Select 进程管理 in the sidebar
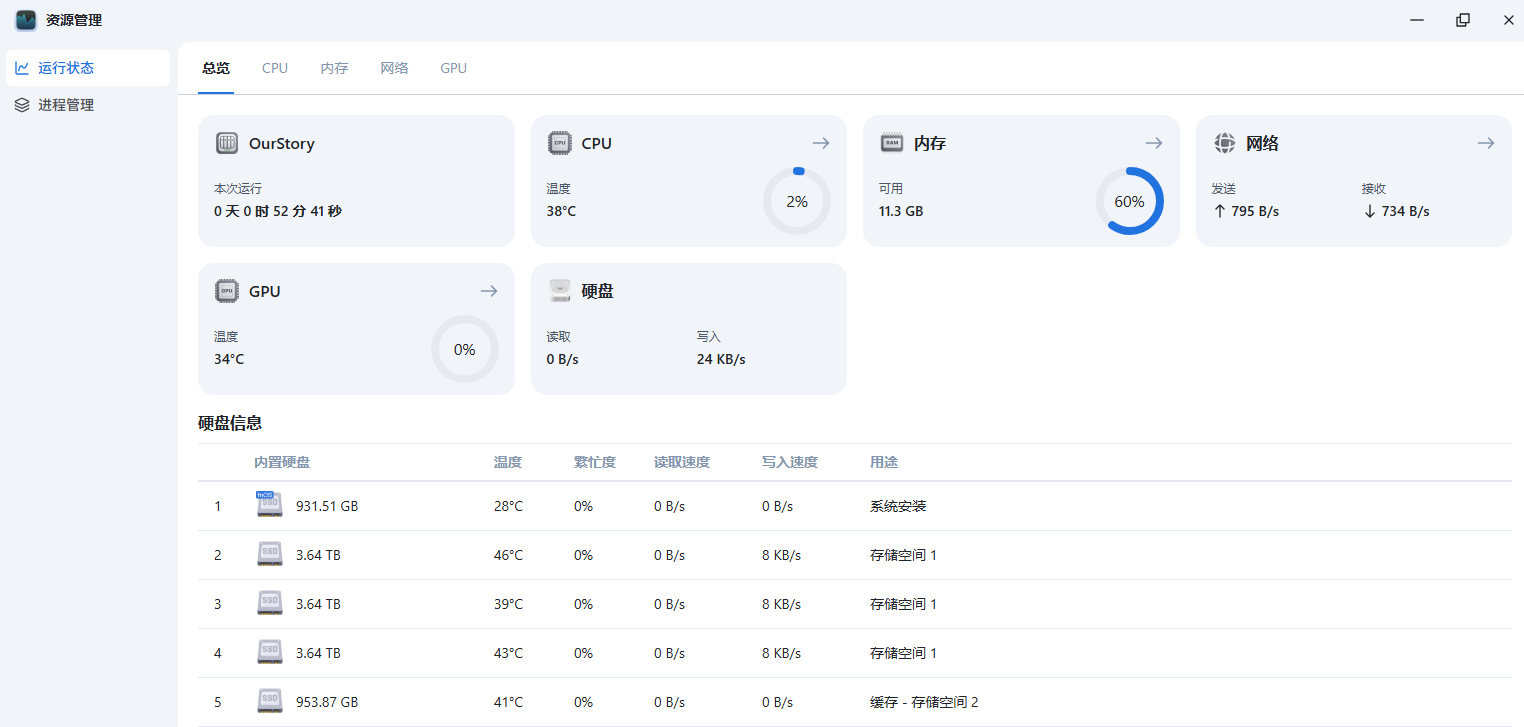Viewport: 1524px width, 727px height. [69, 104]
